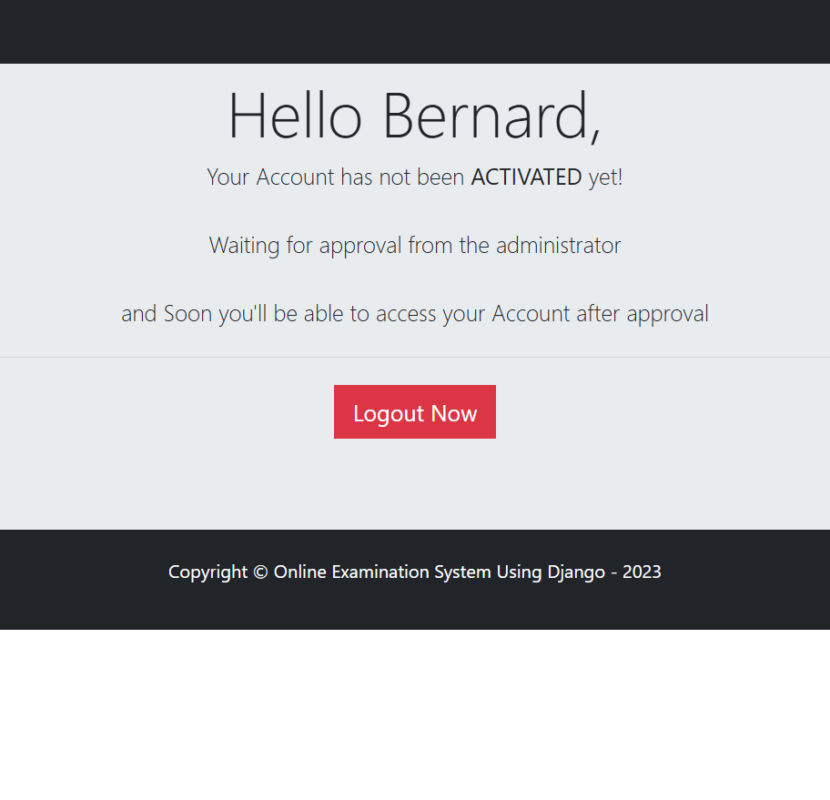This screenshot has height=800, width=830.
Task: Click the word Hello in the heading
Action: (x=295, y=115)
